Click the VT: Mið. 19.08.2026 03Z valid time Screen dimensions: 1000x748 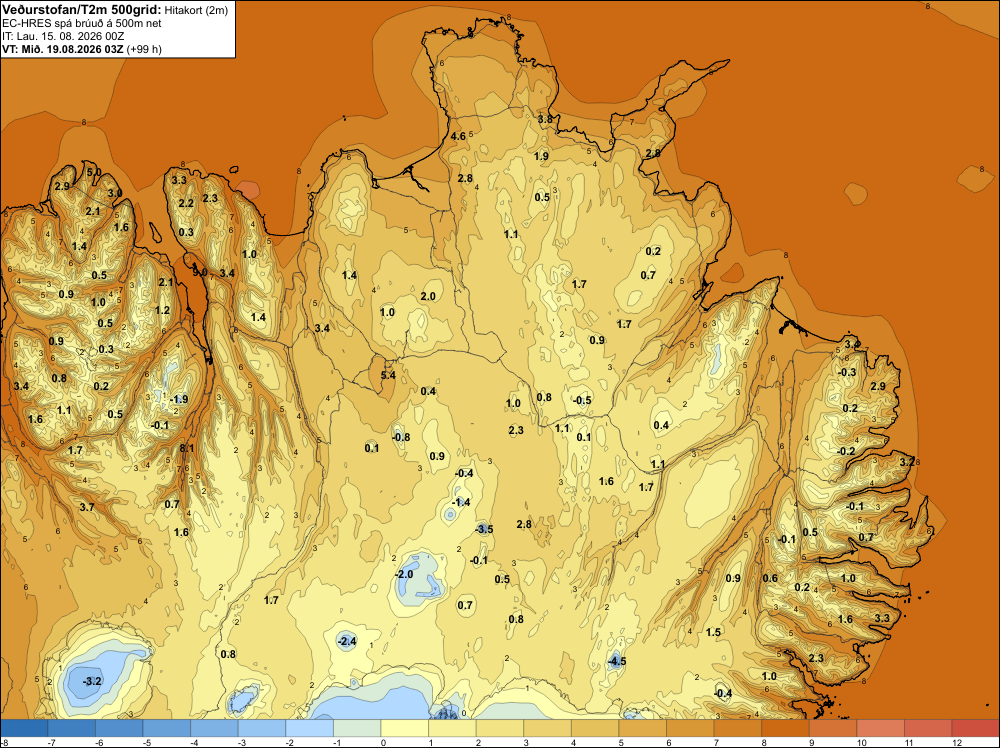click(62, 49)
